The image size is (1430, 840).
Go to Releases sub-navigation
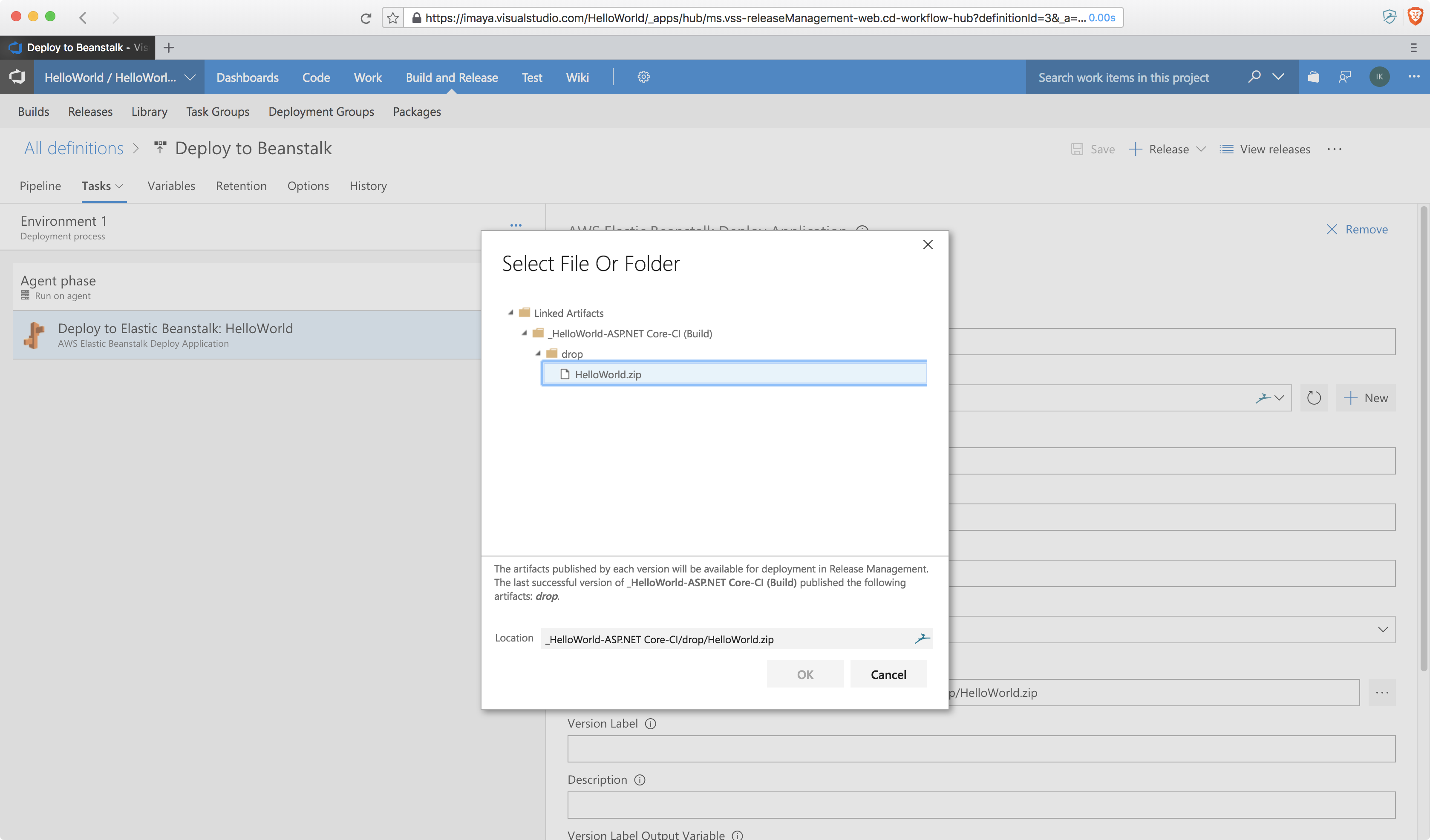click(90, 111)
